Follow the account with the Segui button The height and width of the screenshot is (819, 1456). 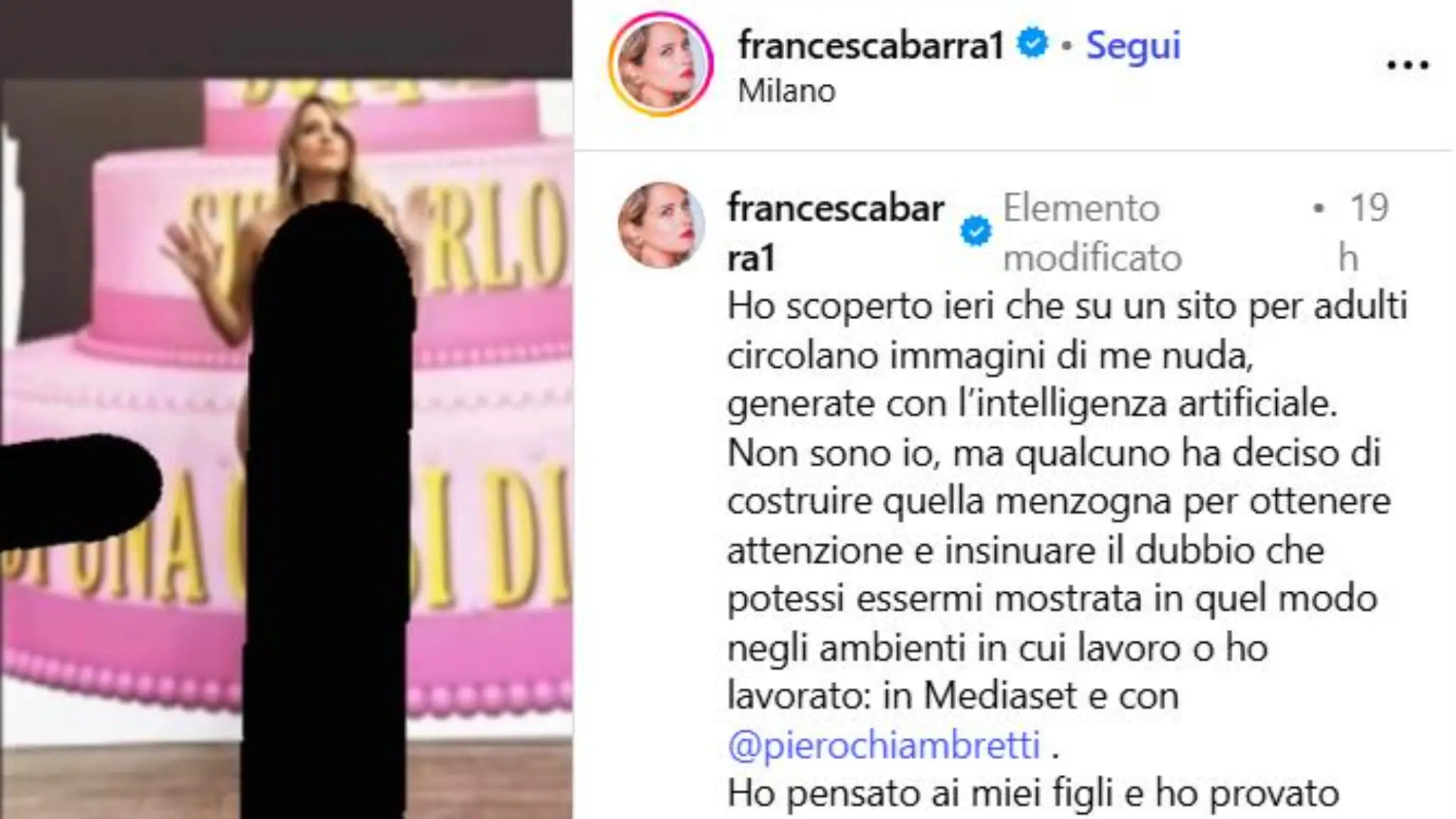tap(1133, 46)
